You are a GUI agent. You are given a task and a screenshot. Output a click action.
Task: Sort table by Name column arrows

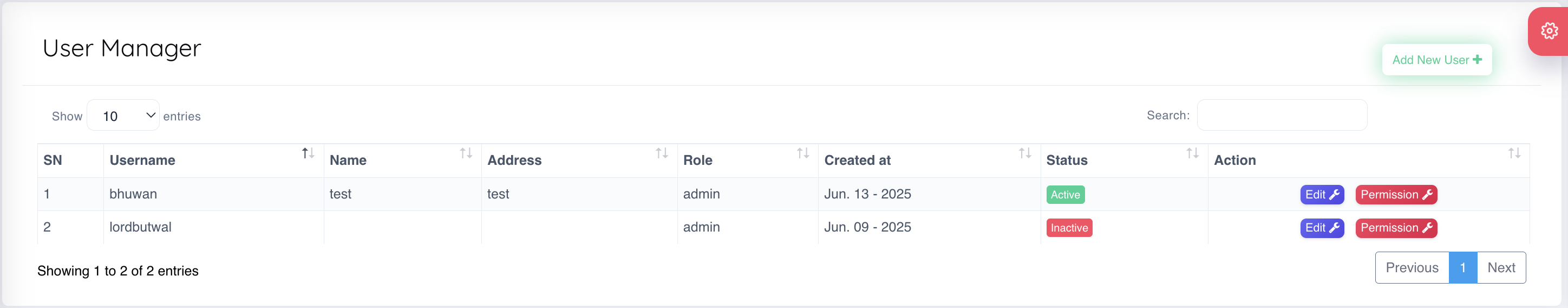coord(466,153)
